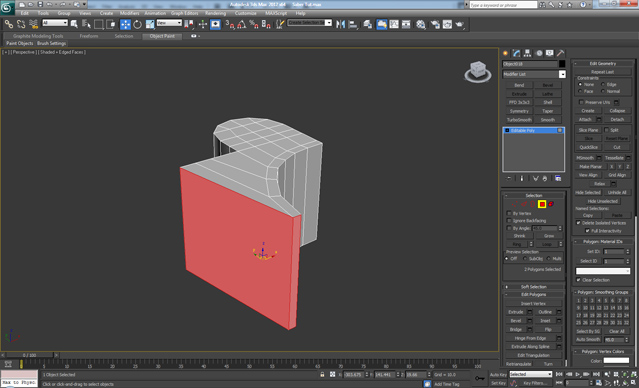Click the Detach button

point(617,119)
